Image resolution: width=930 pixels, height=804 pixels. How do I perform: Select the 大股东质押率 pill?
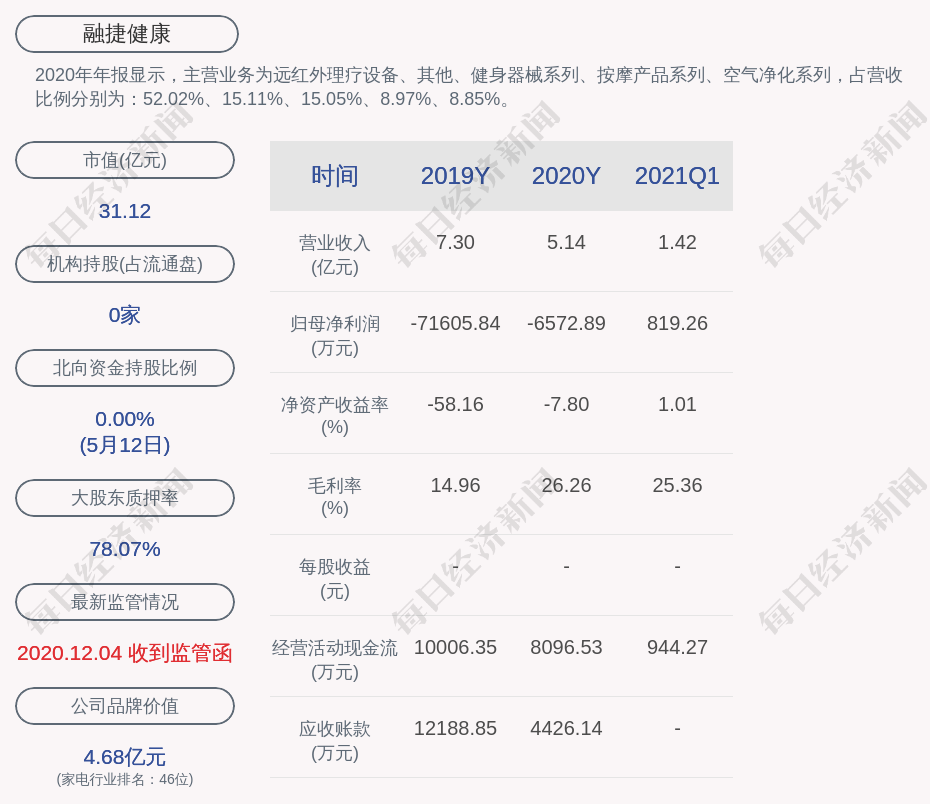coord(125,498)
